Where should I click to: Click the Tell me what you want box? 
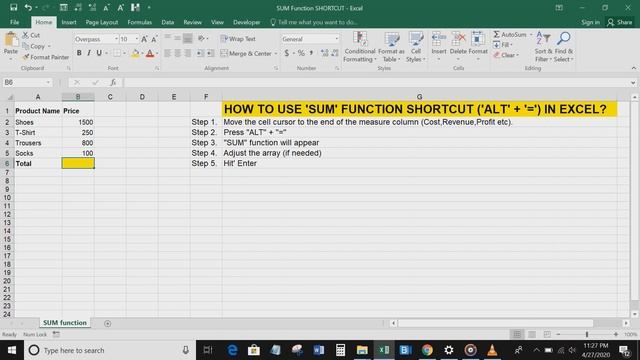(314, 22)
